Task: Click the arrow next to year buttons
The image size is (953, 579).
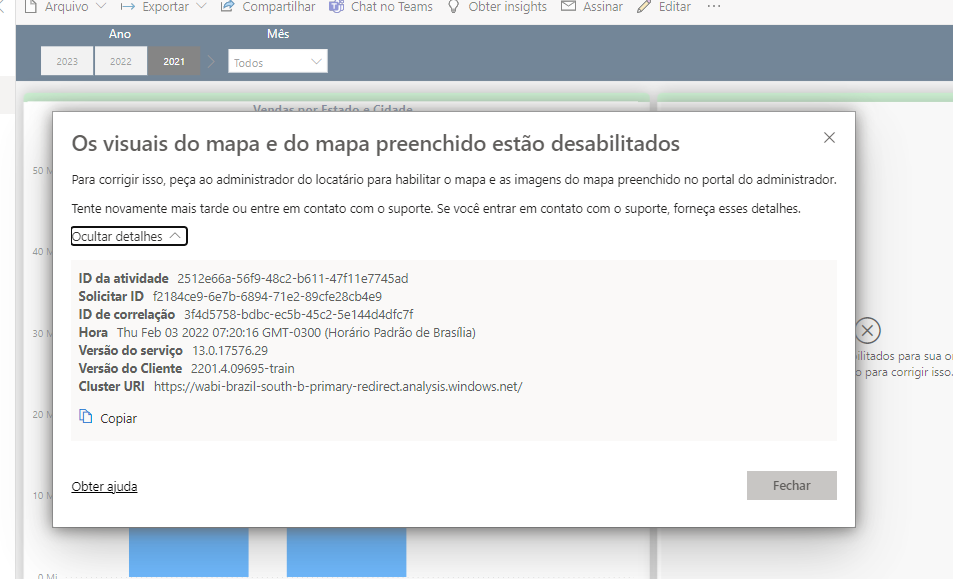Action: pyautogui.click(x=211, y=61)
